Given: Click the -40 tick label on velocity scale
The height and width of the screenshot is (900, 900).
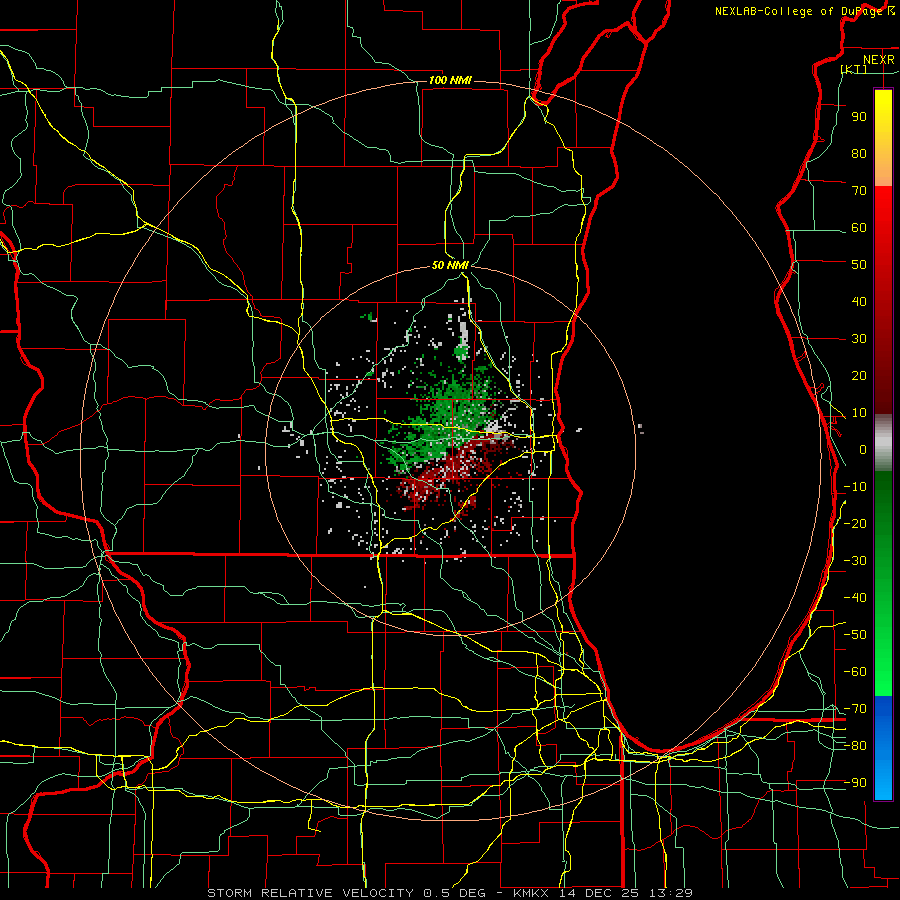Looking at the screenshot, I should pyautogui.click(x=855, y=598).
